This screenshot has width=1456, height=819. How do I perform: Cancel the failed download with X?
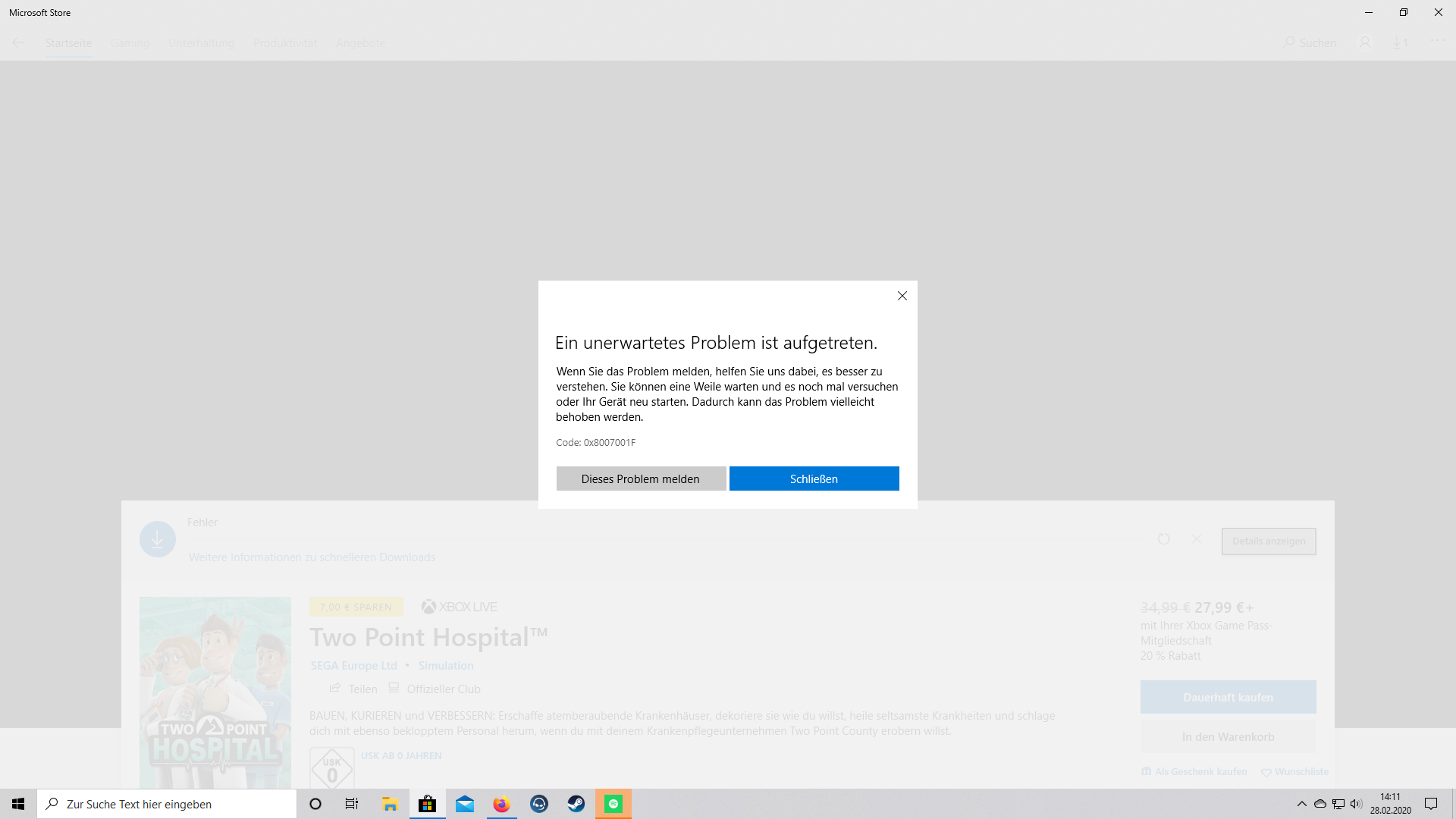1197,538
